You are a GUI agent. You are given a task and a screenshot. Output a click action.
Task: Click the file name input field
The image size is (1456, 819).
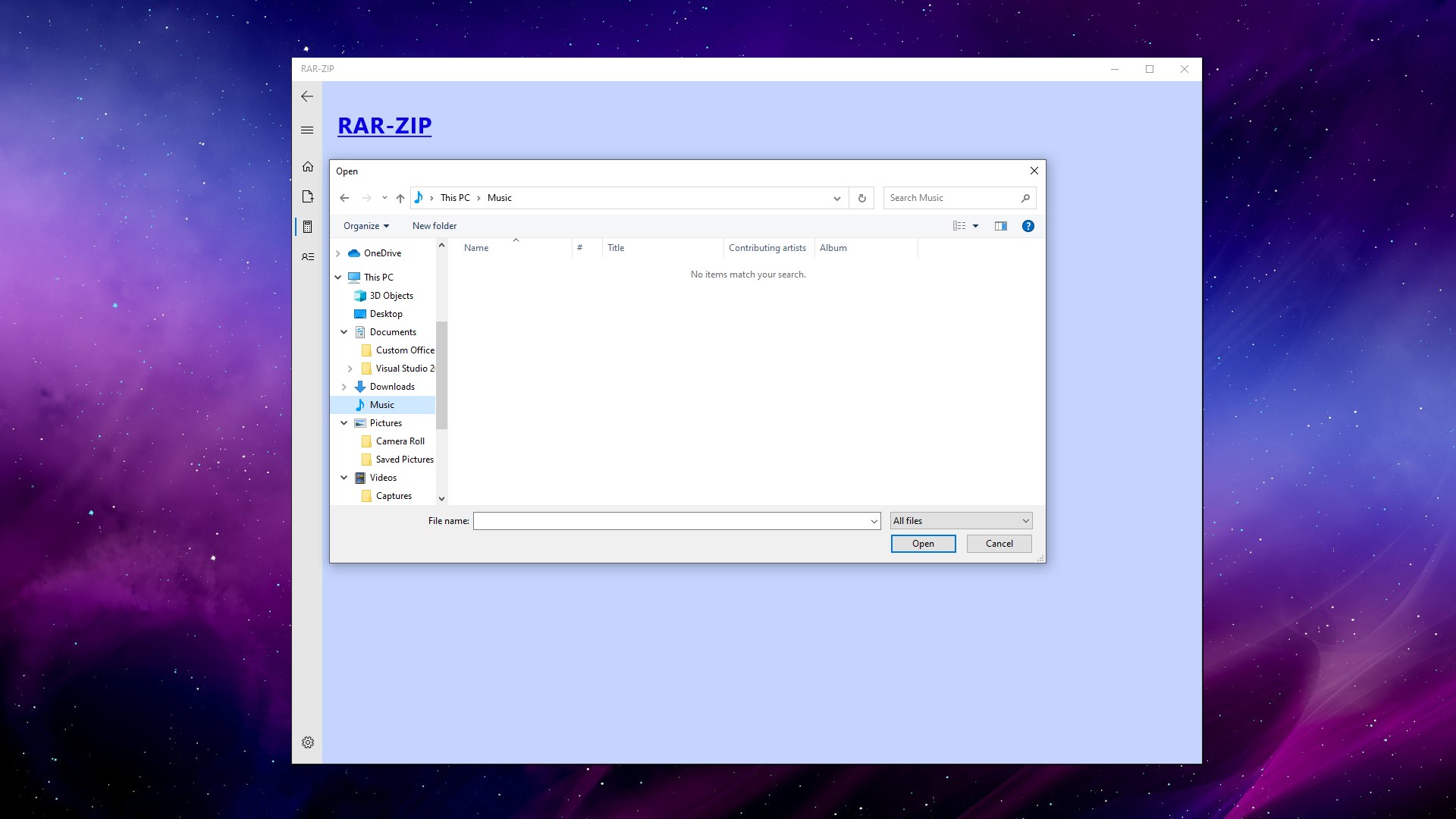point(676,520)
